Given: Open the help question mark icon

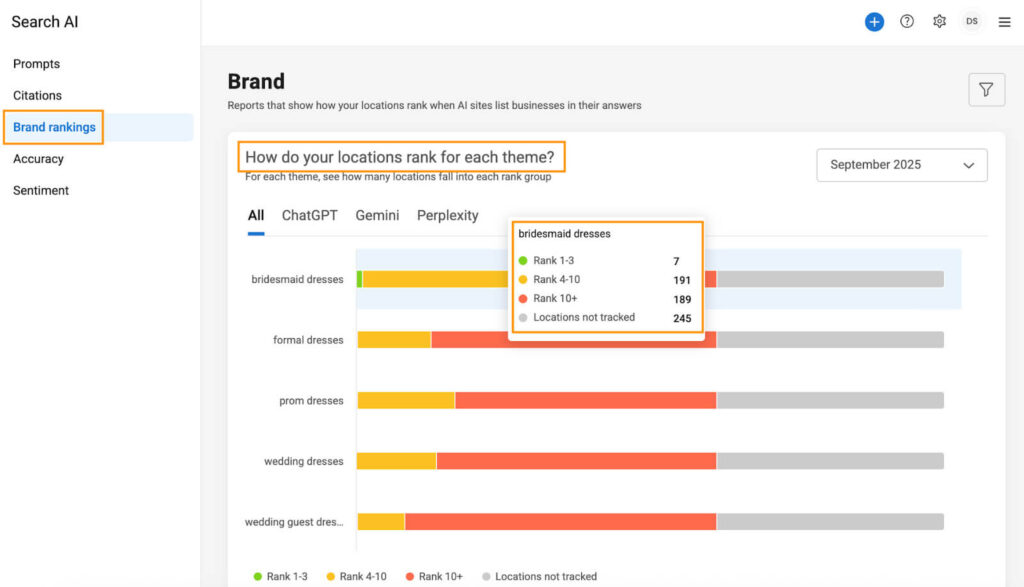Looking at the screenshot, I should (x=907, y=21).
